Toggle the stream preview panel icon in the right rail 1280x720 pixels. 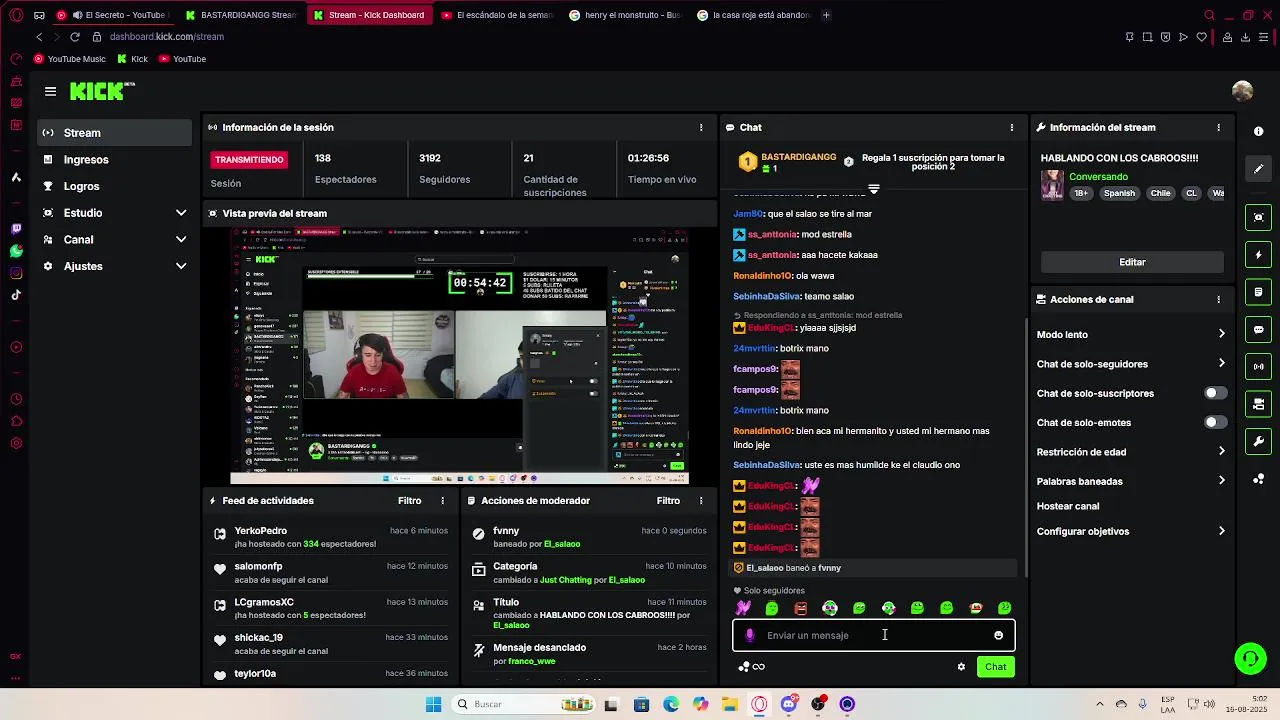point(1258,217)
